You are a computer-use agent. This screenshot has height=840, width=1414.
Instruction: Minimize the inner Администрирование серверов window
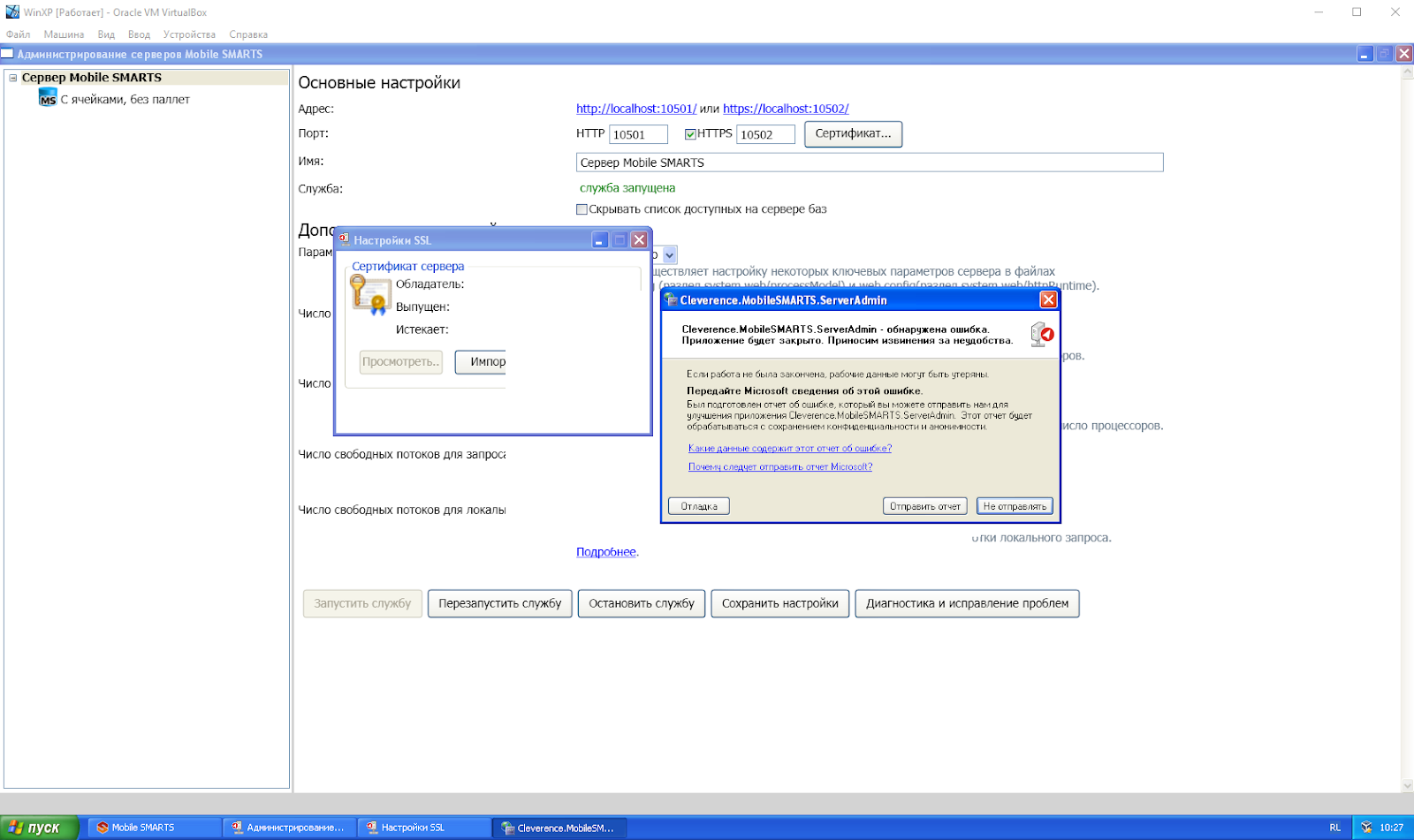point(1365,54)
